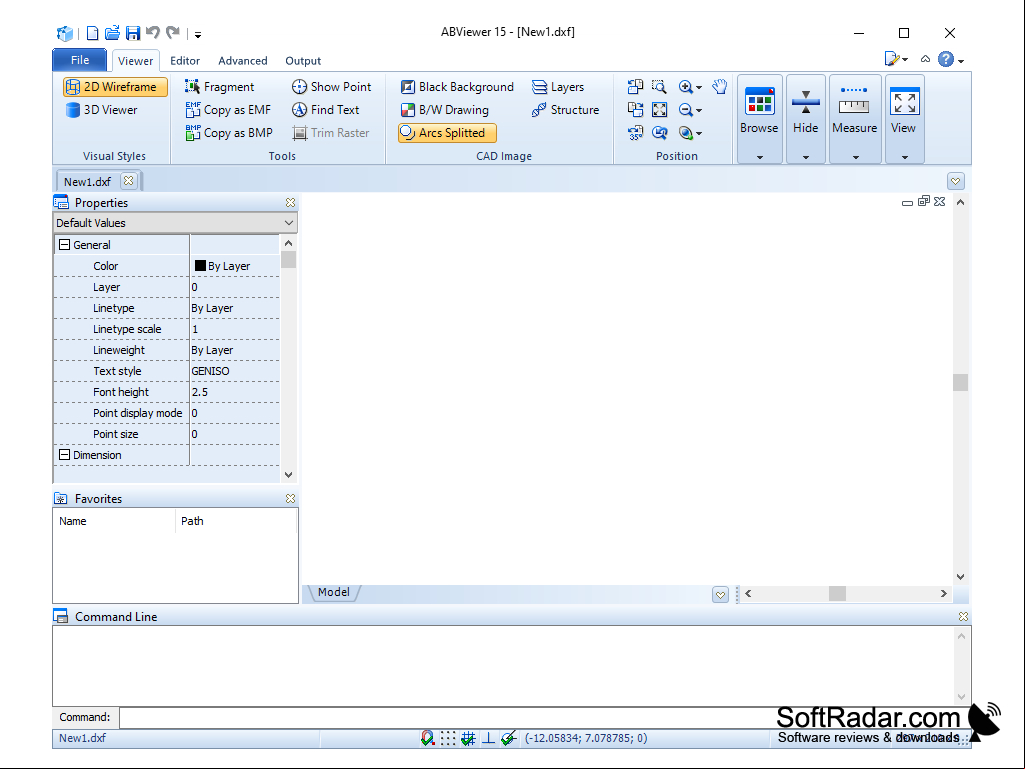This screenshot has width=1025, height=769.
Task: Restore the previous zoom view
Action: 660,133
